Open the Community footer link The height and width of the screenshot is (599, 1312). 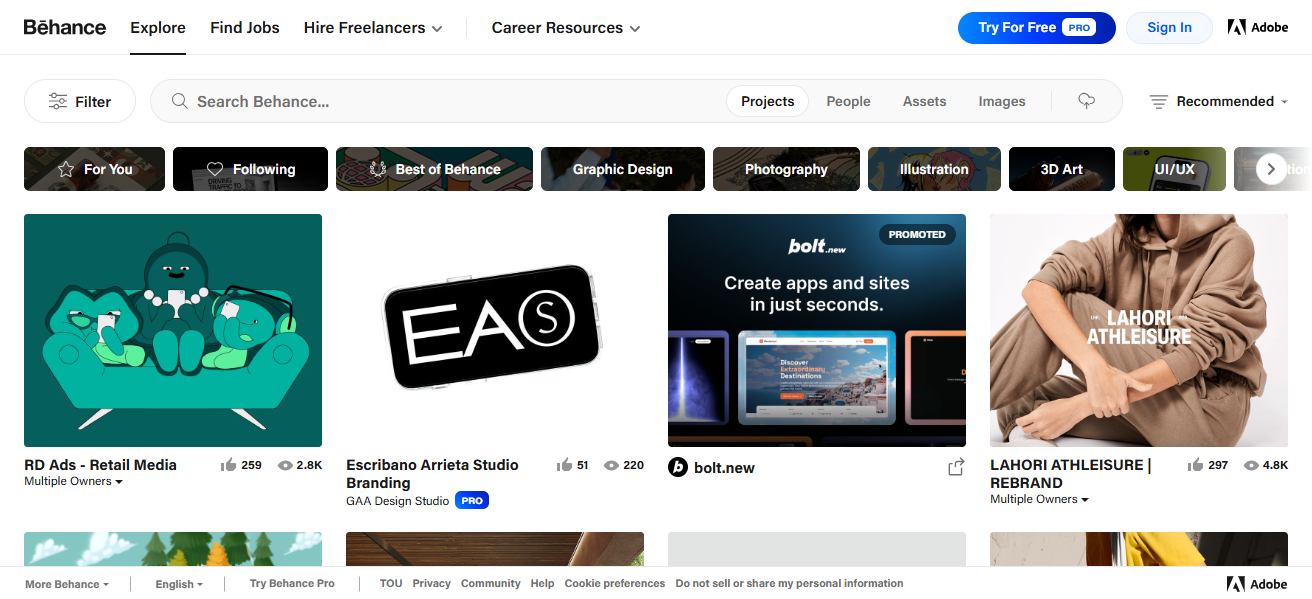click(491, 583)
